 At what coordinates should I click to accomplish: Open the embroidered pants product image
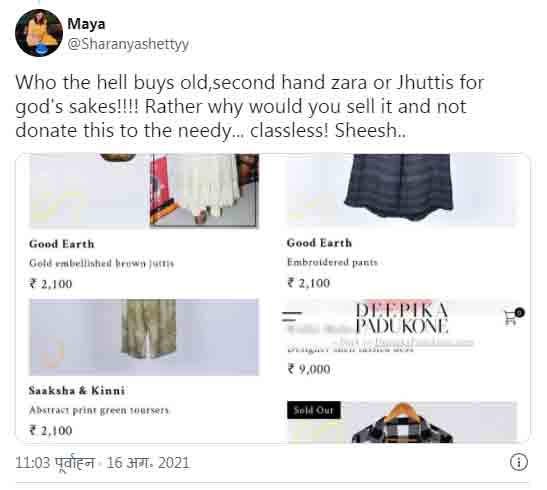click(400, 189)
